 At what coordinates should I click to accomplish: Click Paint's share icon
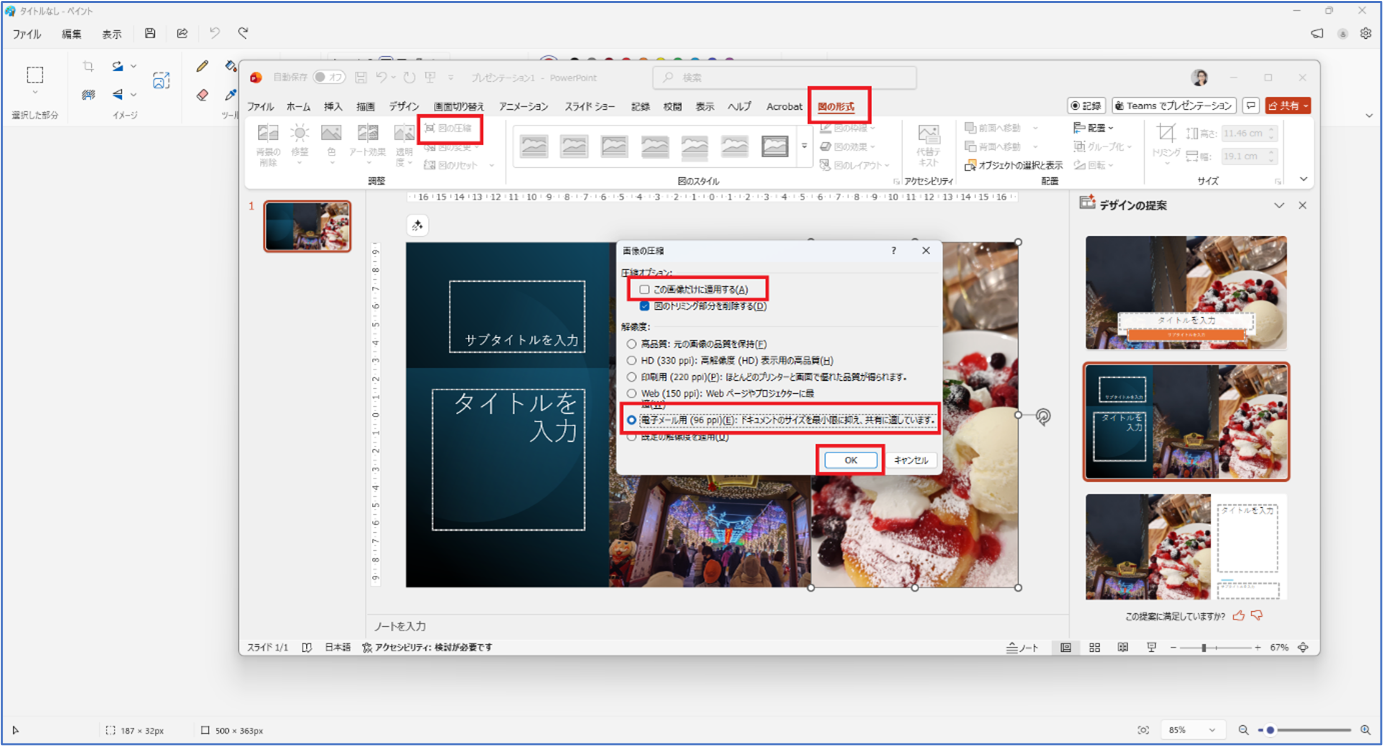pyautogui.click(x=182, y=34)
